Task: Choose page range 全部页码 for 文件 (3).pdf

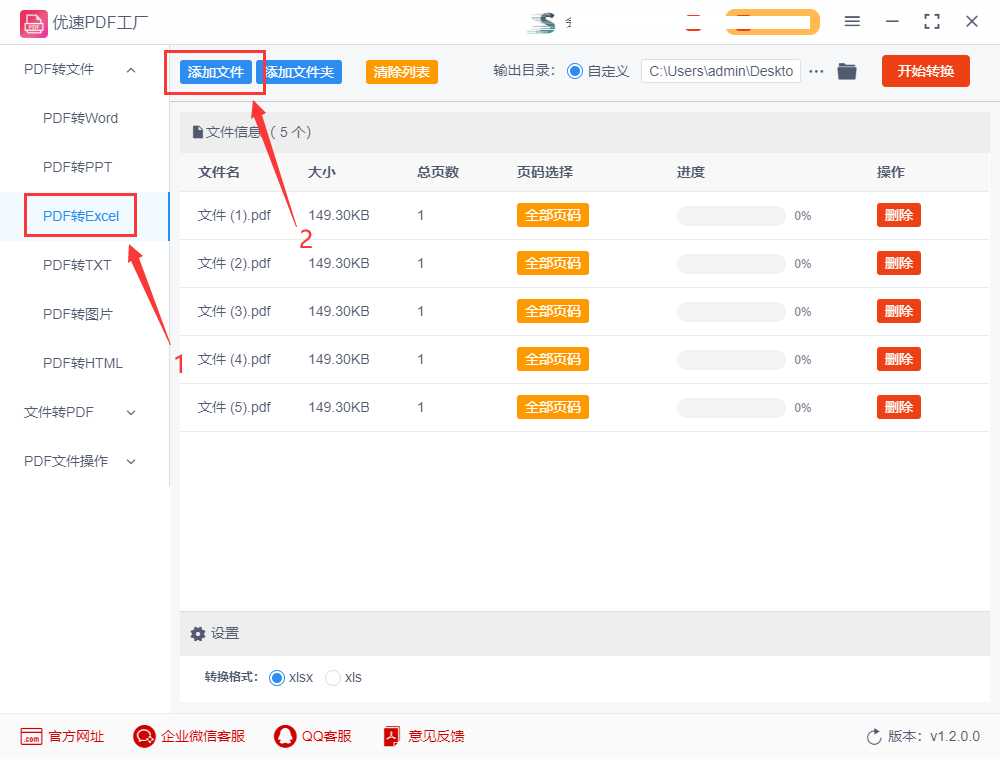Action: coord(553,311)
